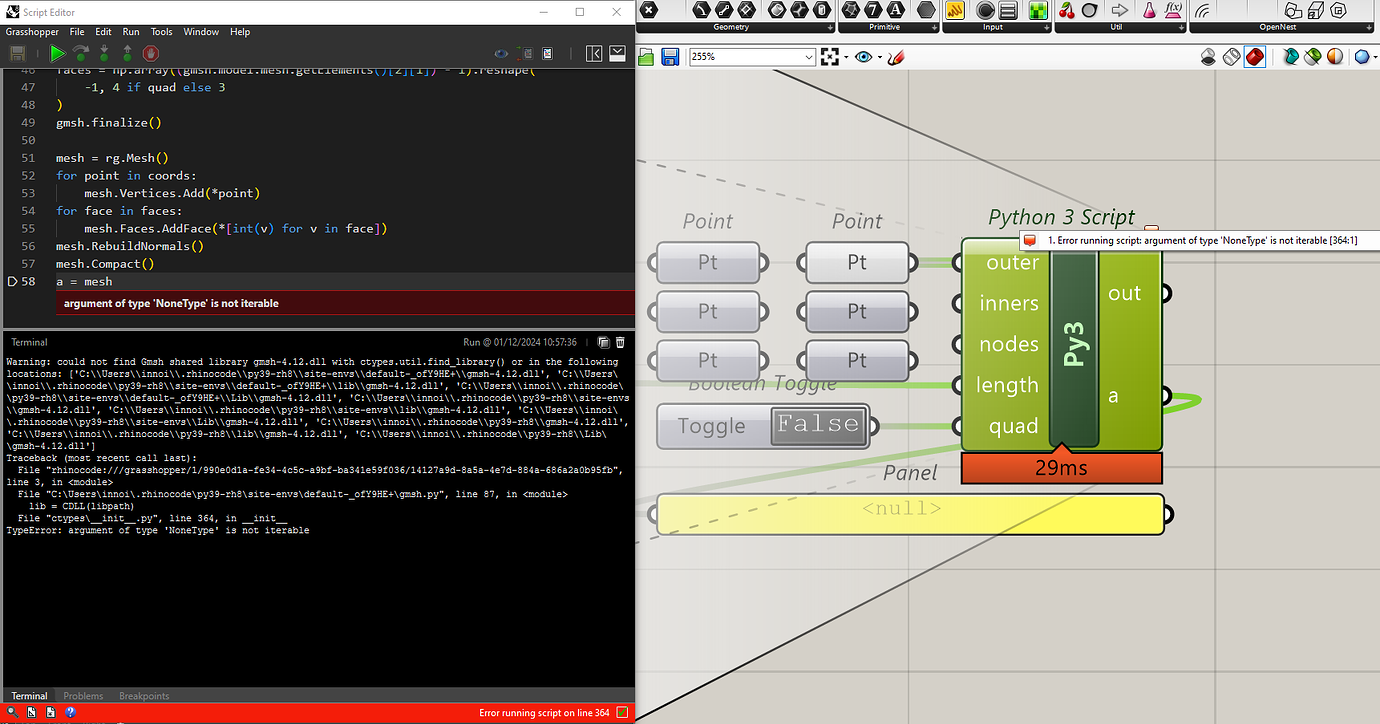The width and height of the screenshot is (1380, 724).
Task: Click the red stop execution icon
Action: [150, 53]
